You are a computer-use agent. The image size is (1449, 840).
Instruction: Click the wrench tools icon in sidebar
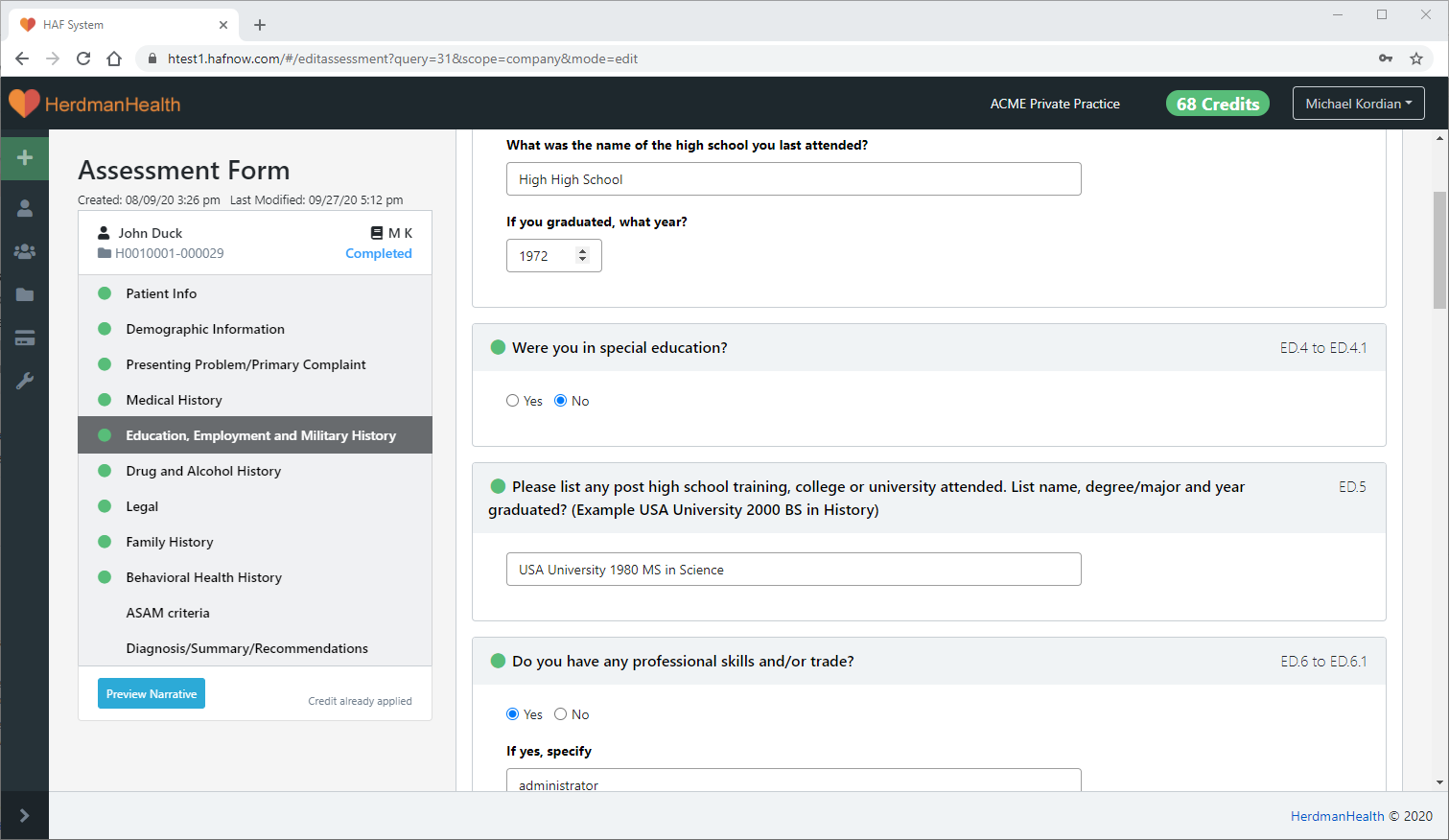(25, 381)
